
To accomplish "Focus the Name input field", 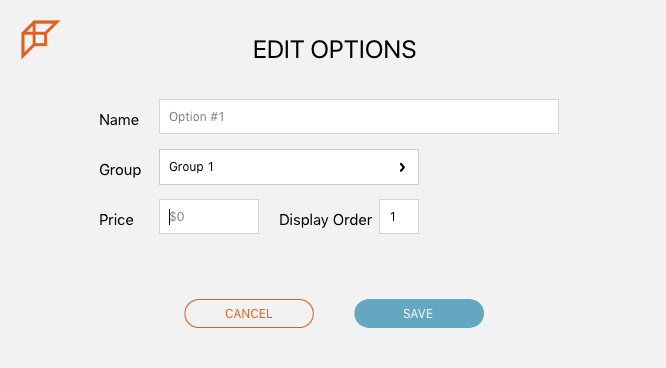I will (359, 116).
